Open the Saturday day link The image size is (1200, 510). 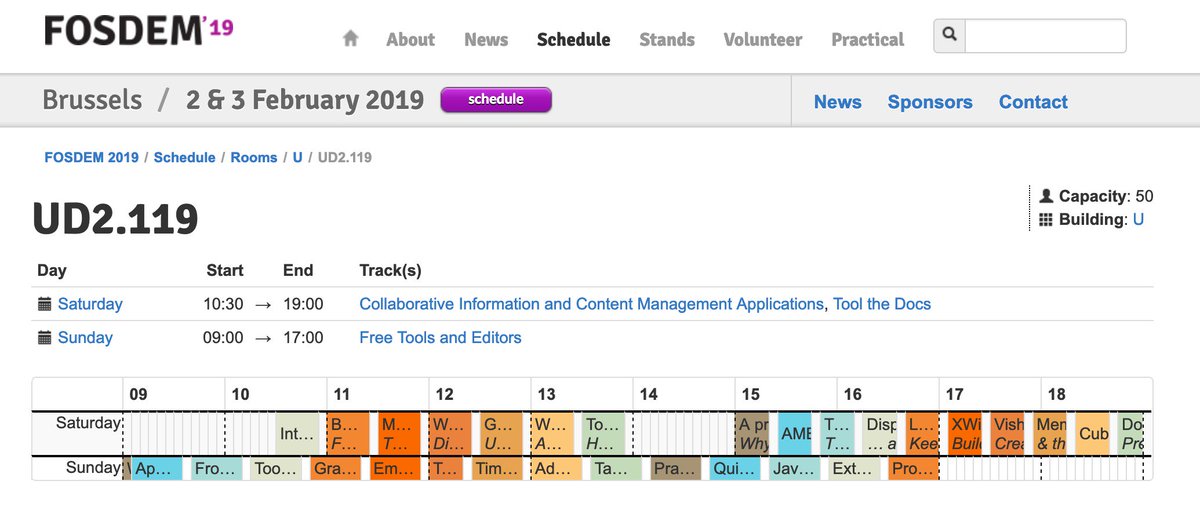[x=90, y=304]
